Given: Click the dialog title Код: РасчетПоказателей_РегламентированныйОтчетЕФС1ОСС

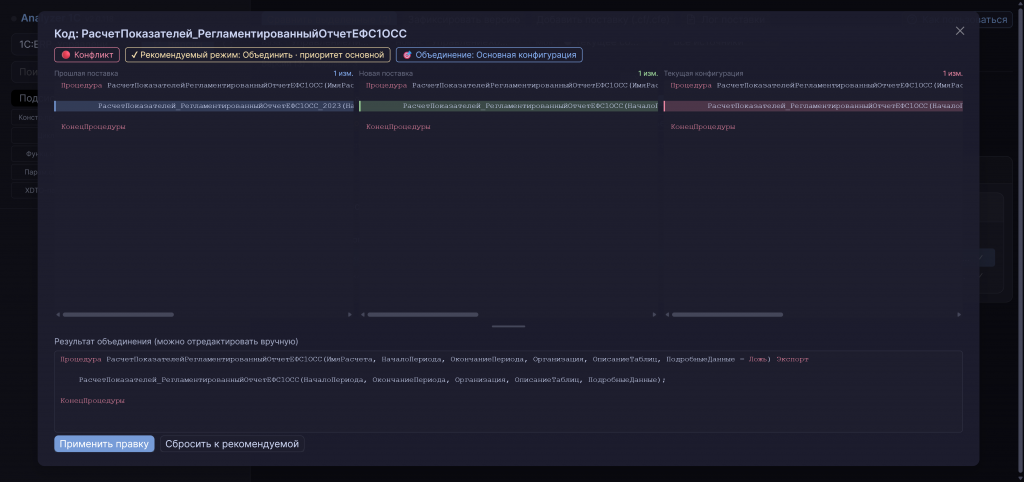Looking at the screenshot, I should click(x=230, y=32).
